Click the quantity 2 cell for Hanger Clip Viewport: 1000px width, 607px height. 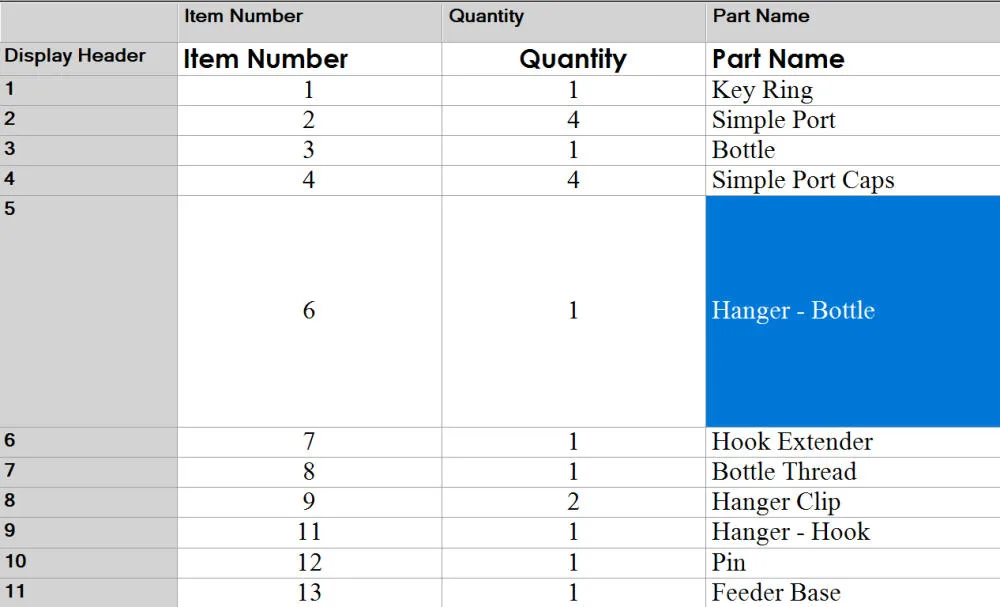573,502
